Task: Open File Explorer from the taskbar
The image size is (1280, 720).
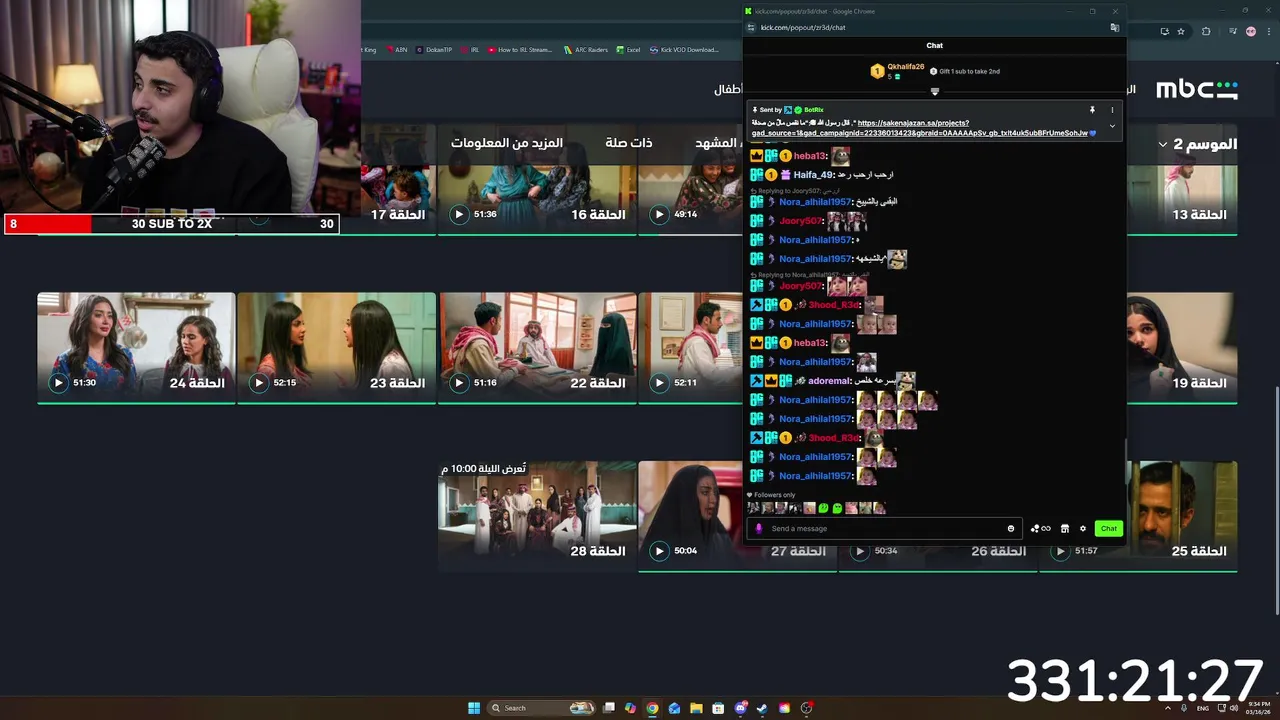Action: point(696,708)
